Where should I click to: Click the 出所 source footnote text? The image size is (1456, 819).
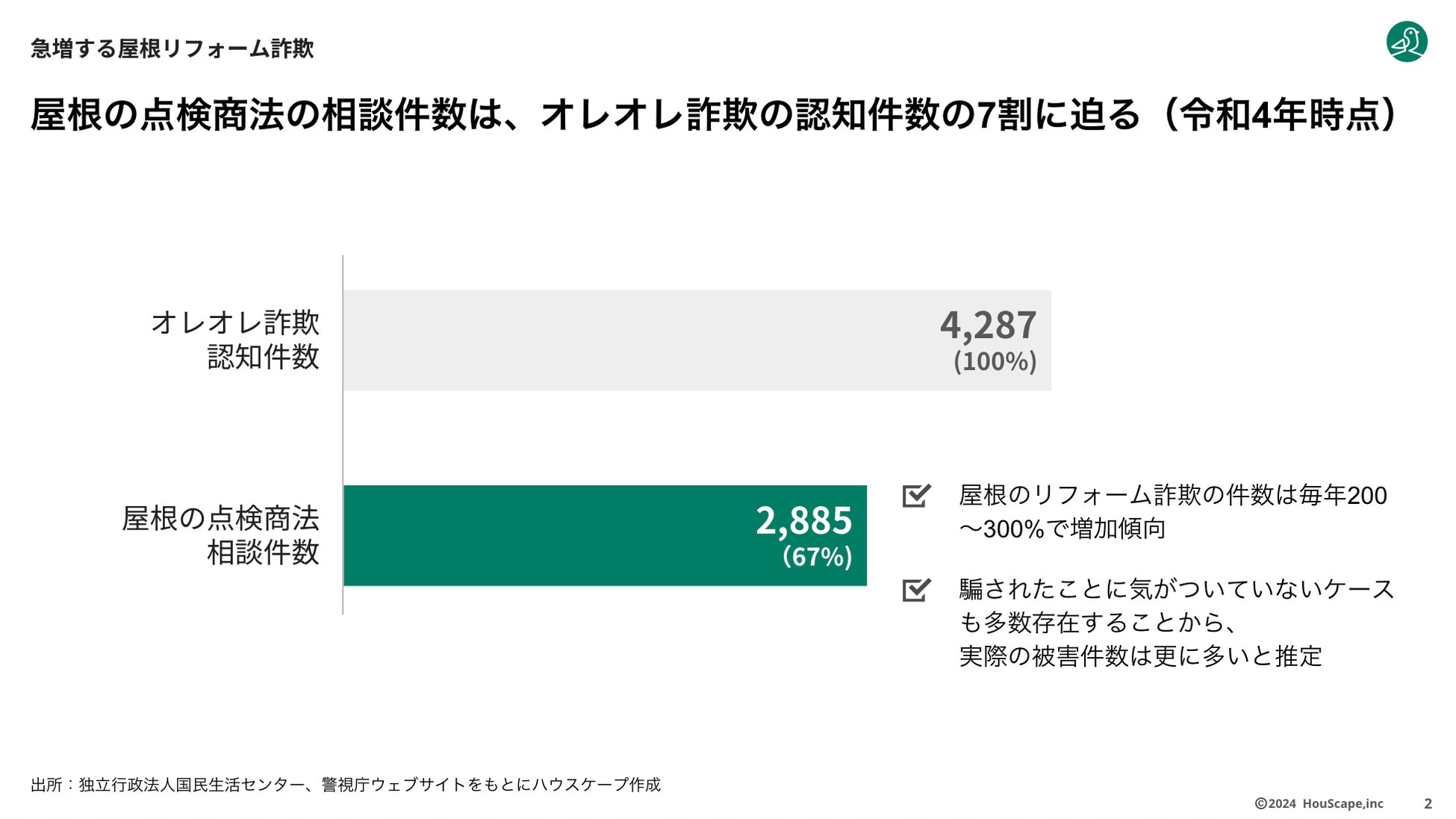pyautogui.click(x=346, y=785)
